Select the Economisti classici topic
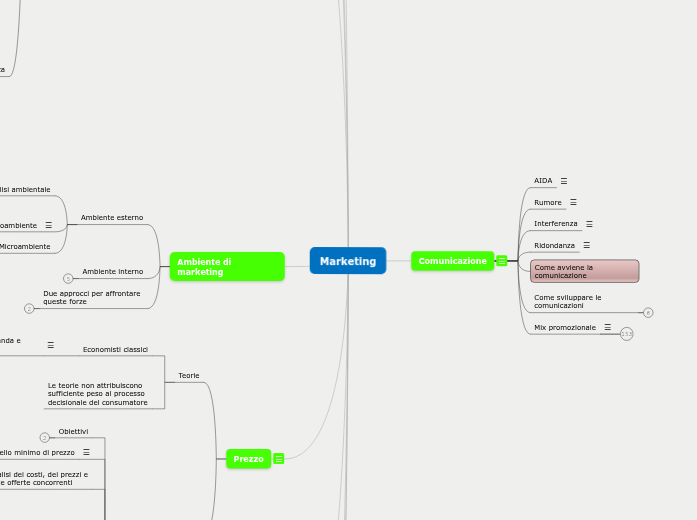Viewport: 697px width, 520px height. [115, 349]
